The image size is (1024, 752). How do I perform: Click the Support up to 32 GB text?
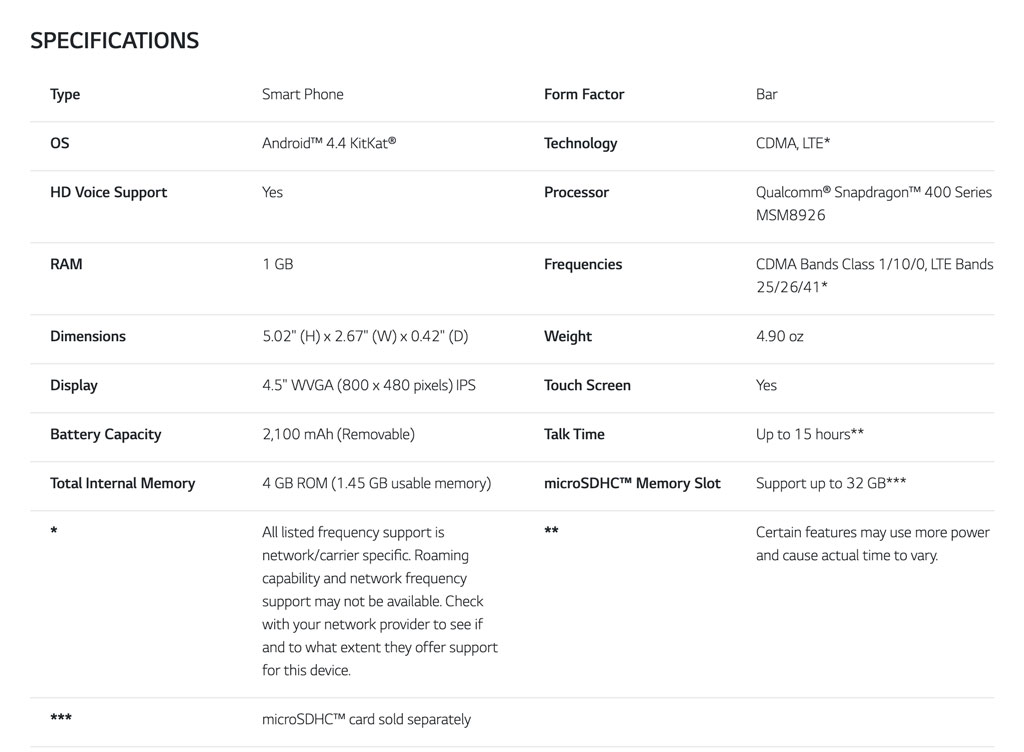coord(831,484)
